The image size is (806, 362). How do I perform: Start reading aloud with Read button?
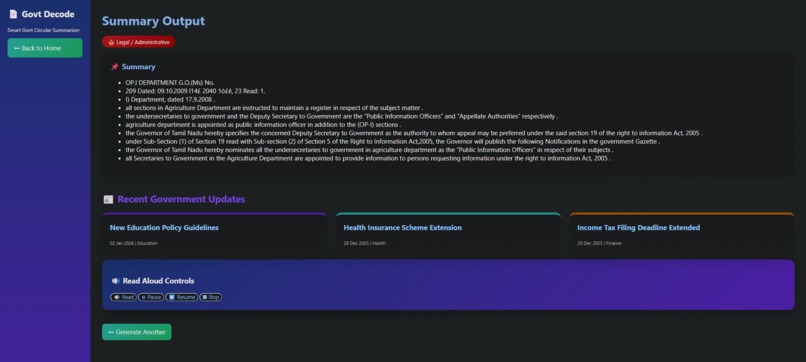(x=123, y=297)
